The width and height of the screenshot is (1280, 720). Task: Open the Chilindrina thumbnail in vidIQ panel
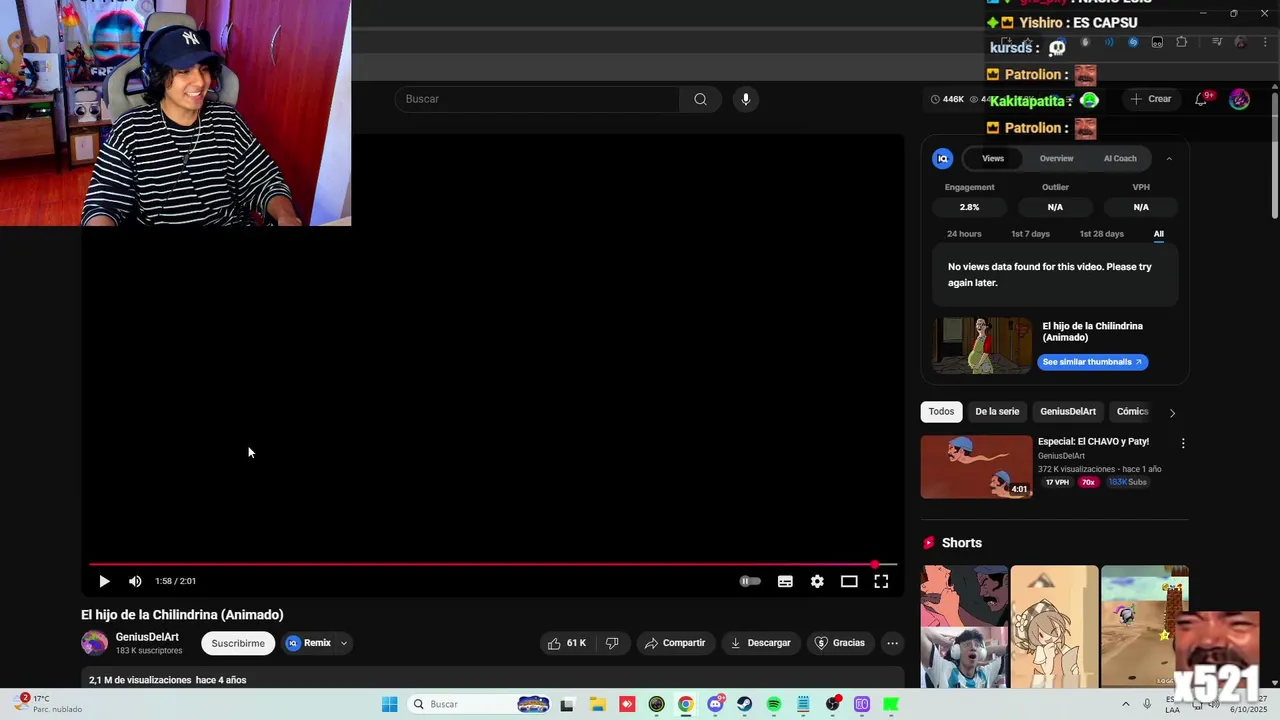(982, 345)
